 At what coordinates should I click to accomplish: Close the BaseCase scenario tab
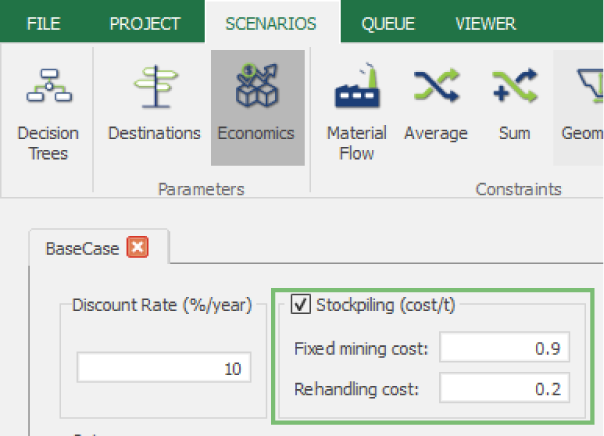138,247
